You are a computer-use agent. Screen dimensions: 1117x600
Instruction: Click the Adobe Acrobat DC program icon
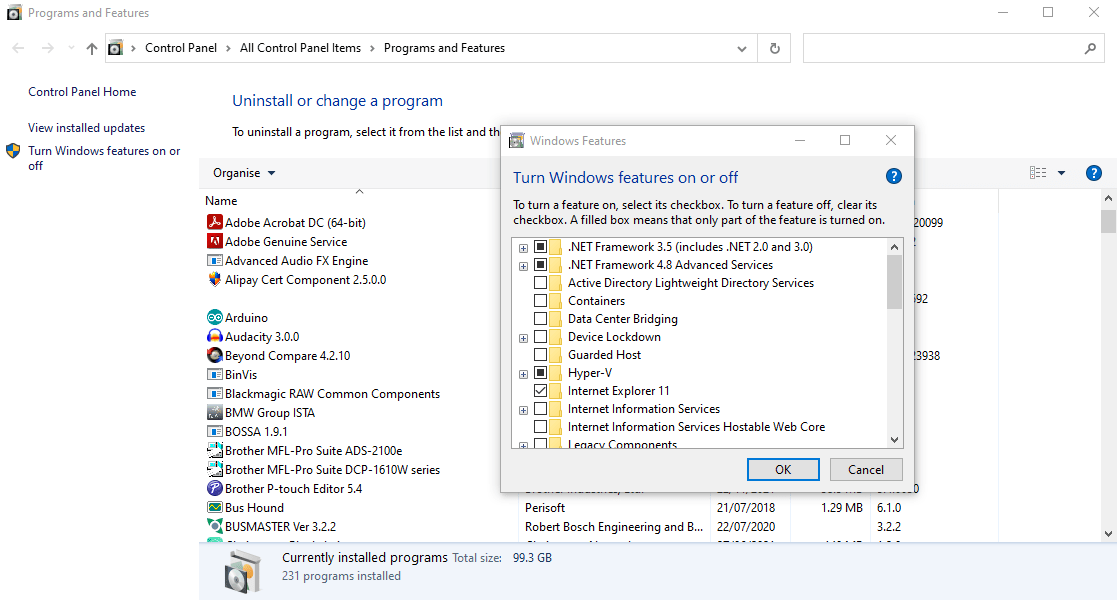[x=214, y=222]
